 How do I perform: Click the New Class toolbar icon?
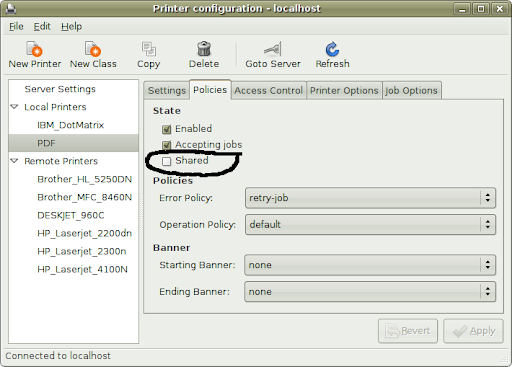pos(93,49)
